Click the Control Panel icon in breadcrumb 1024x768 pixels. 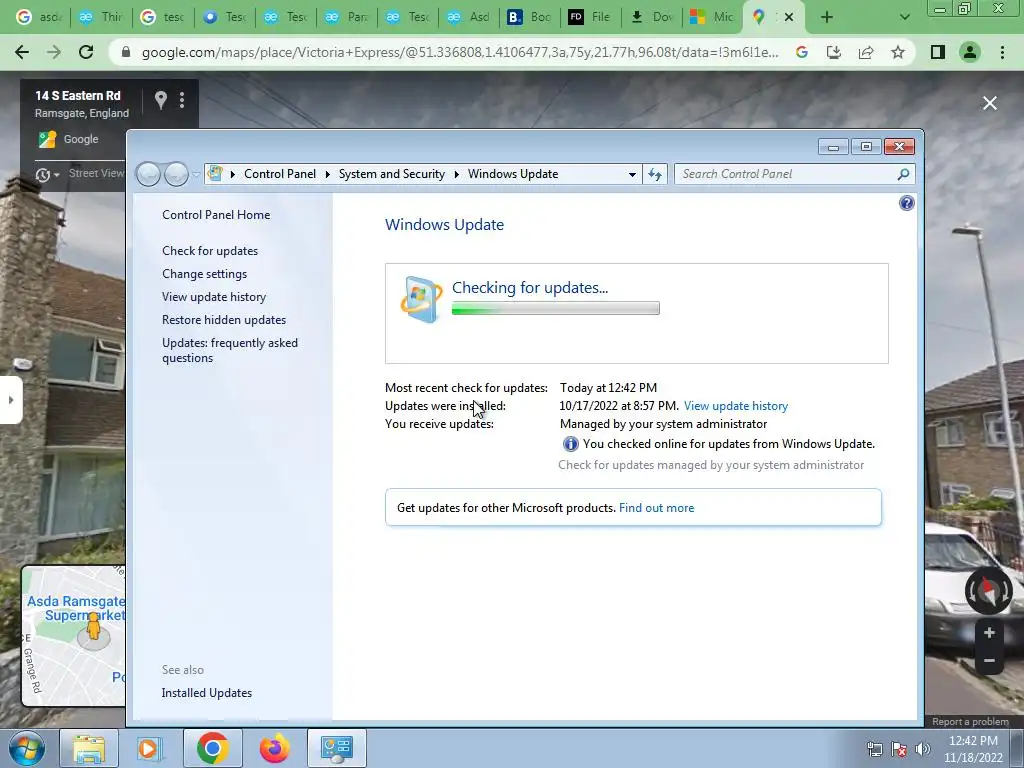point(215,174)
